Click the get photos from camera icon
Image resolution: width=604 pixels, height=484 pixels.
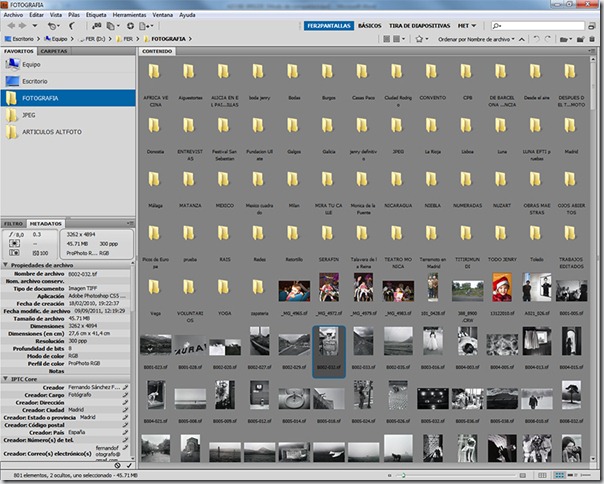point(97,26)
